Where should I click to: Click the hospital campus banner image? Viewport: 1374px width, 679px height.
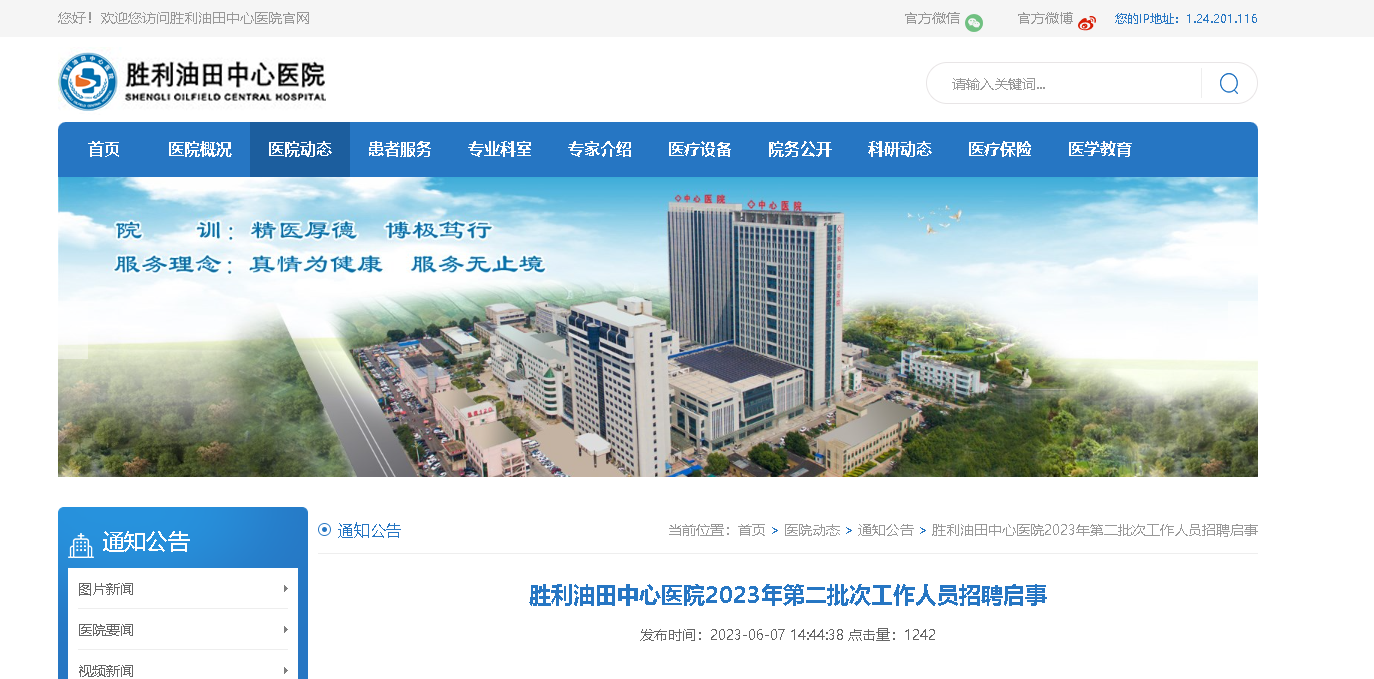(x=658, y=327)
